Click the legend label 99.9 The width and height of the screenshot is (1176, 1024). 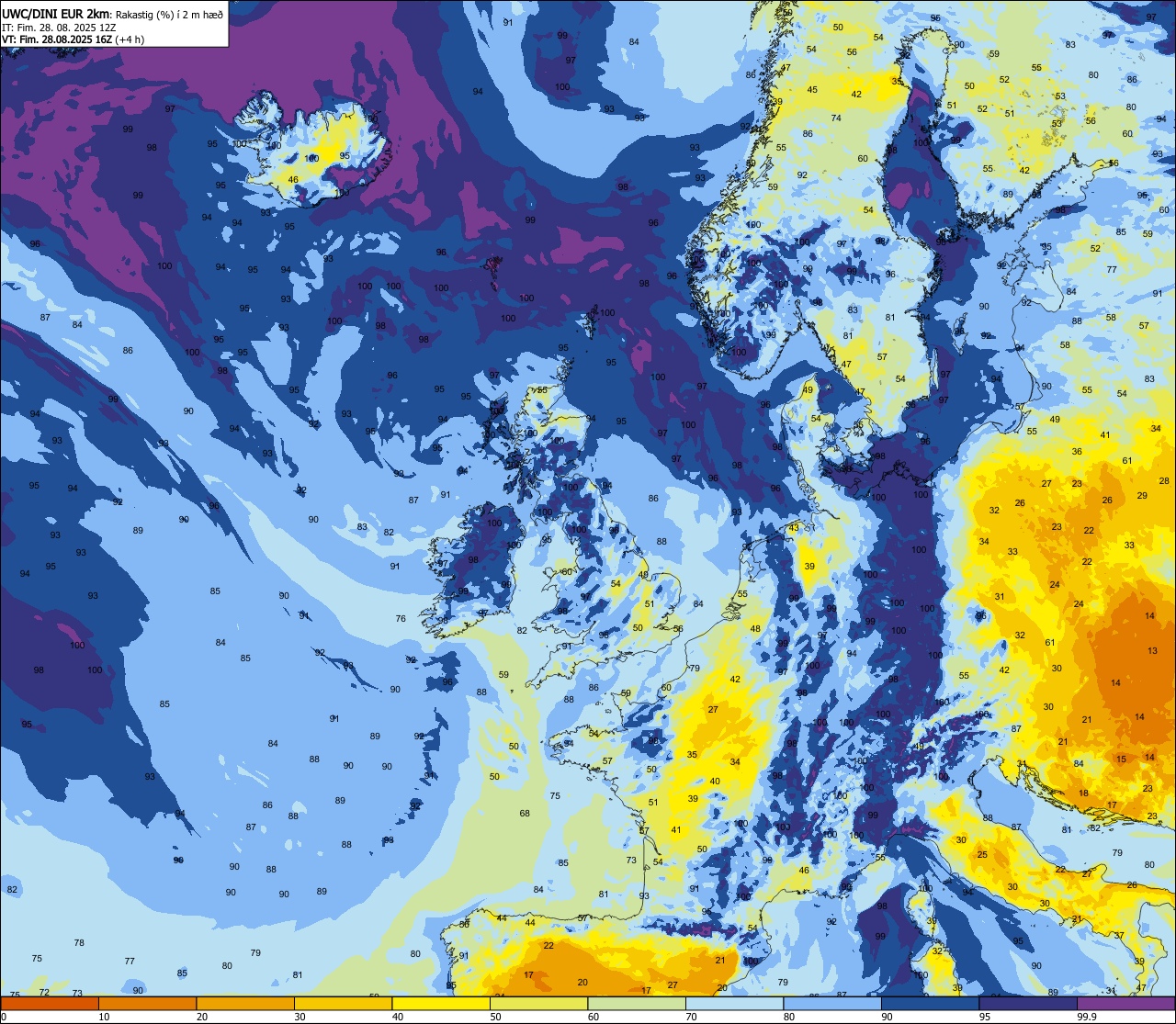1087,1017
